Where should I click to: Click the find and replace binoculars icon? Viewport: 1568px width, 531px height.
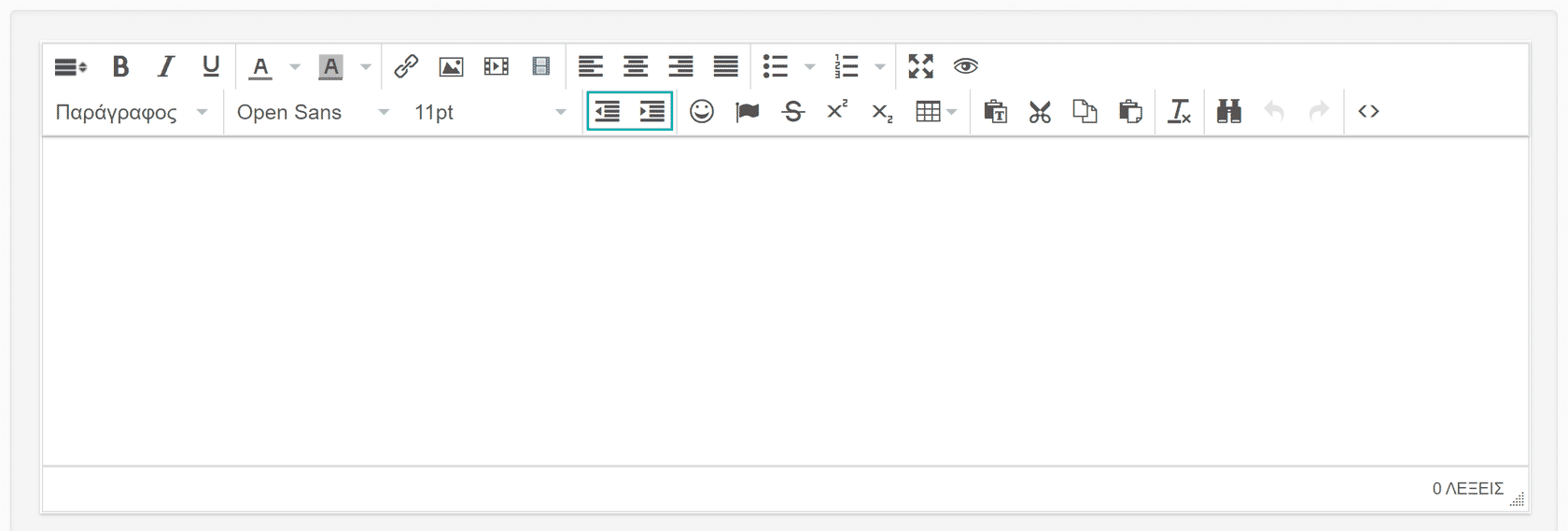(1229, 112)
